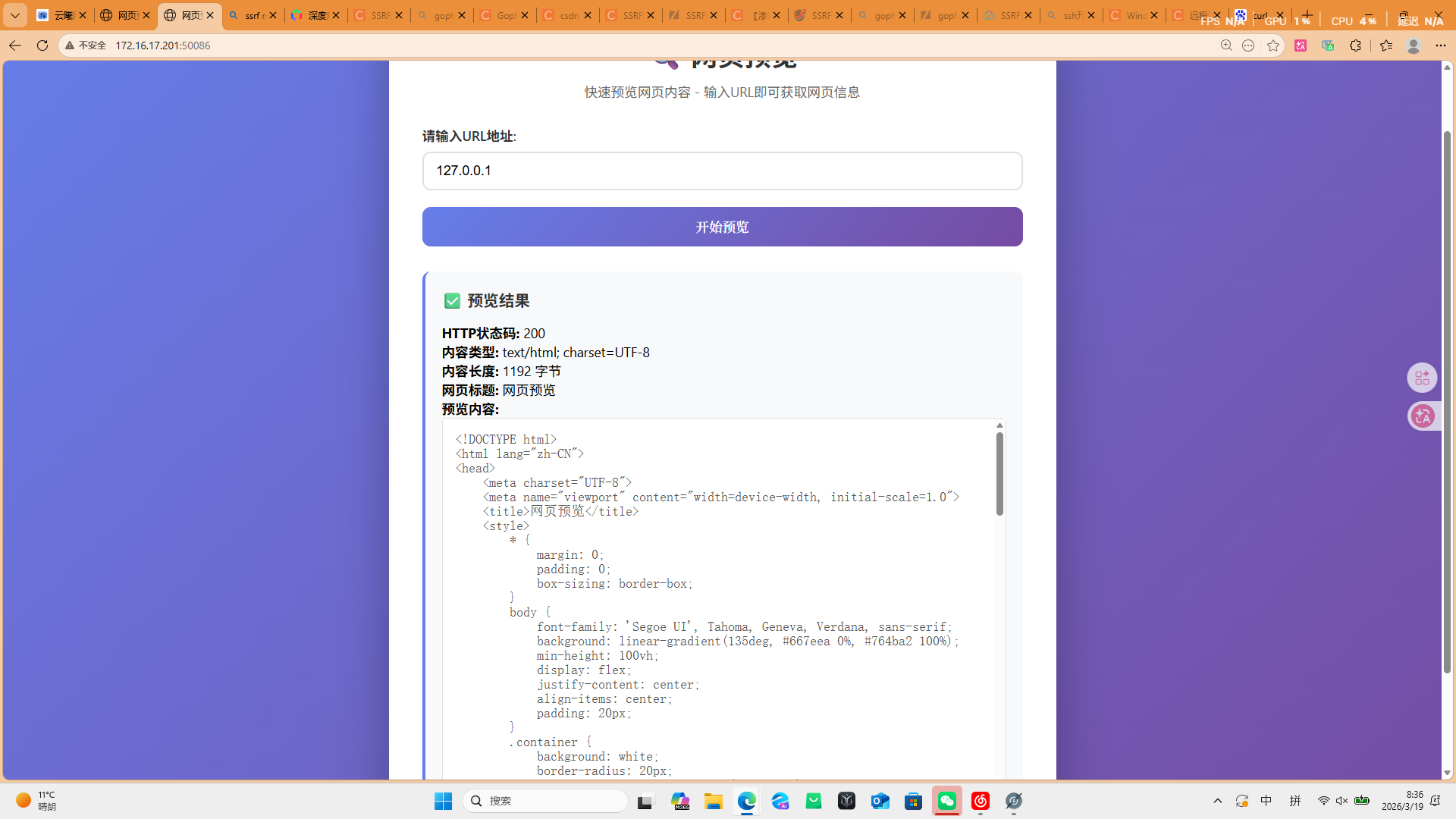Click the 开始预览 button
The width and height of the screenshot is (1456, 819).
tap(722, 227)
